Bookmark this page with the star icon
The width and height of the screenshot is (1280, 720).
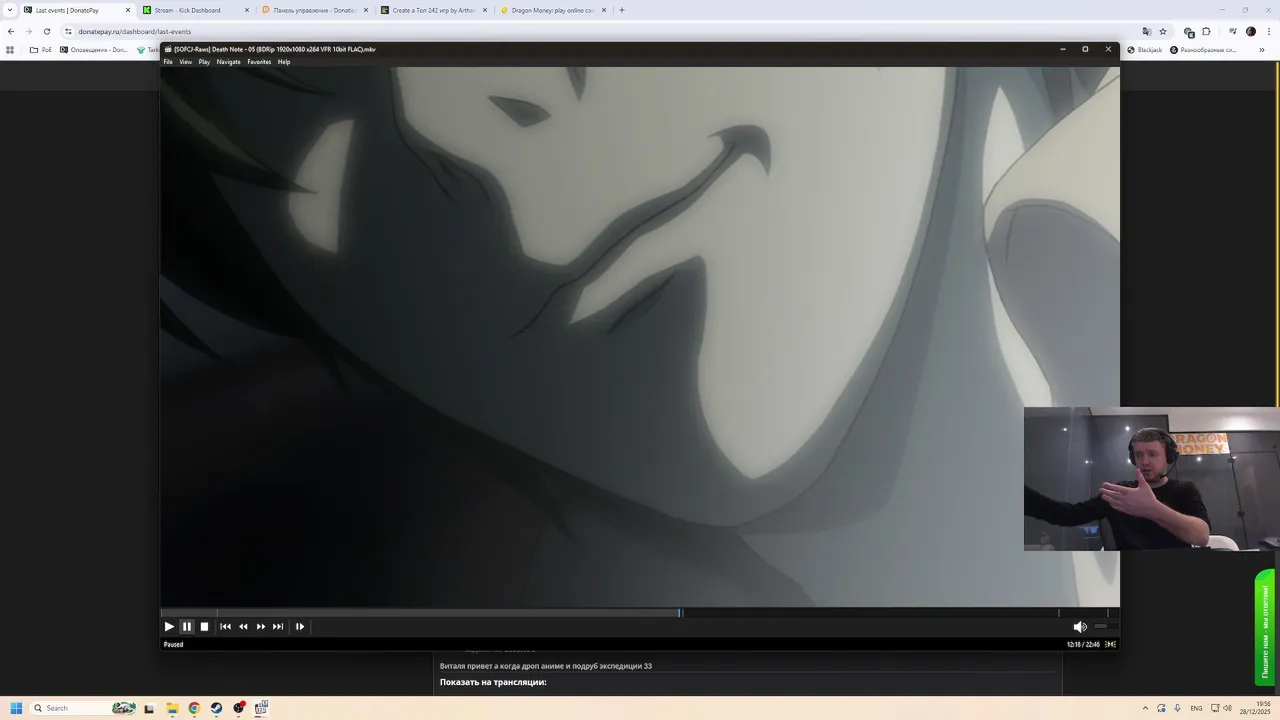(1162, 31)
